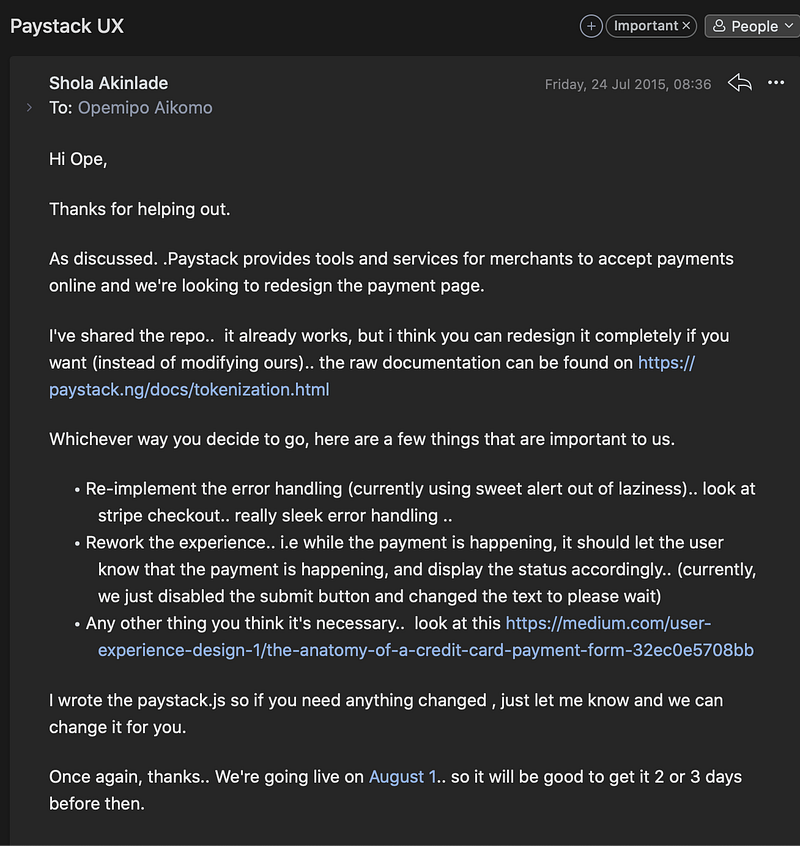This screenshot has width=800, height=846.
Task: Open the paystack.ng tokenization docs link
Action: coord(189,389)
